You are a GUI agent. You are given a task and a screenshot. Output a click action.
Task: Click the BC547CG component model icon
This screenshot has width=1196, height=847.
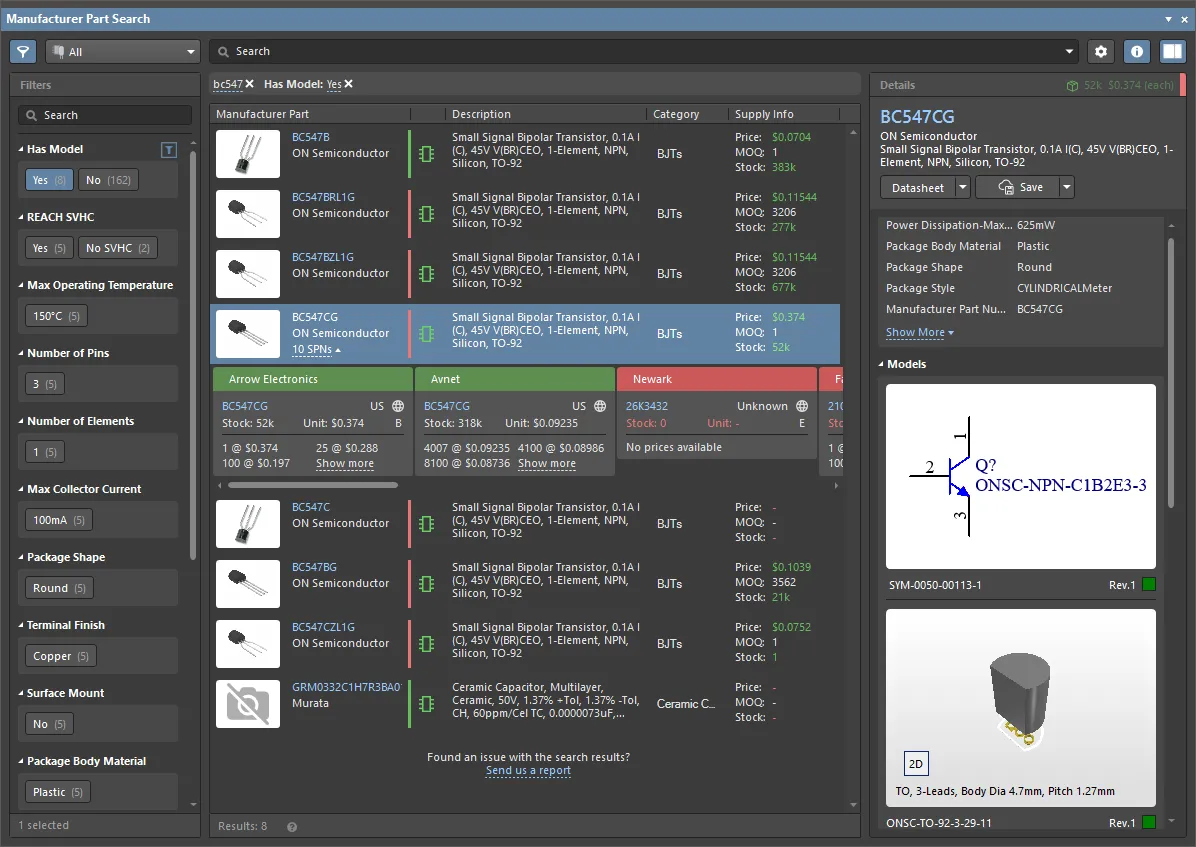pyautogui.click(x=426, y=333)
